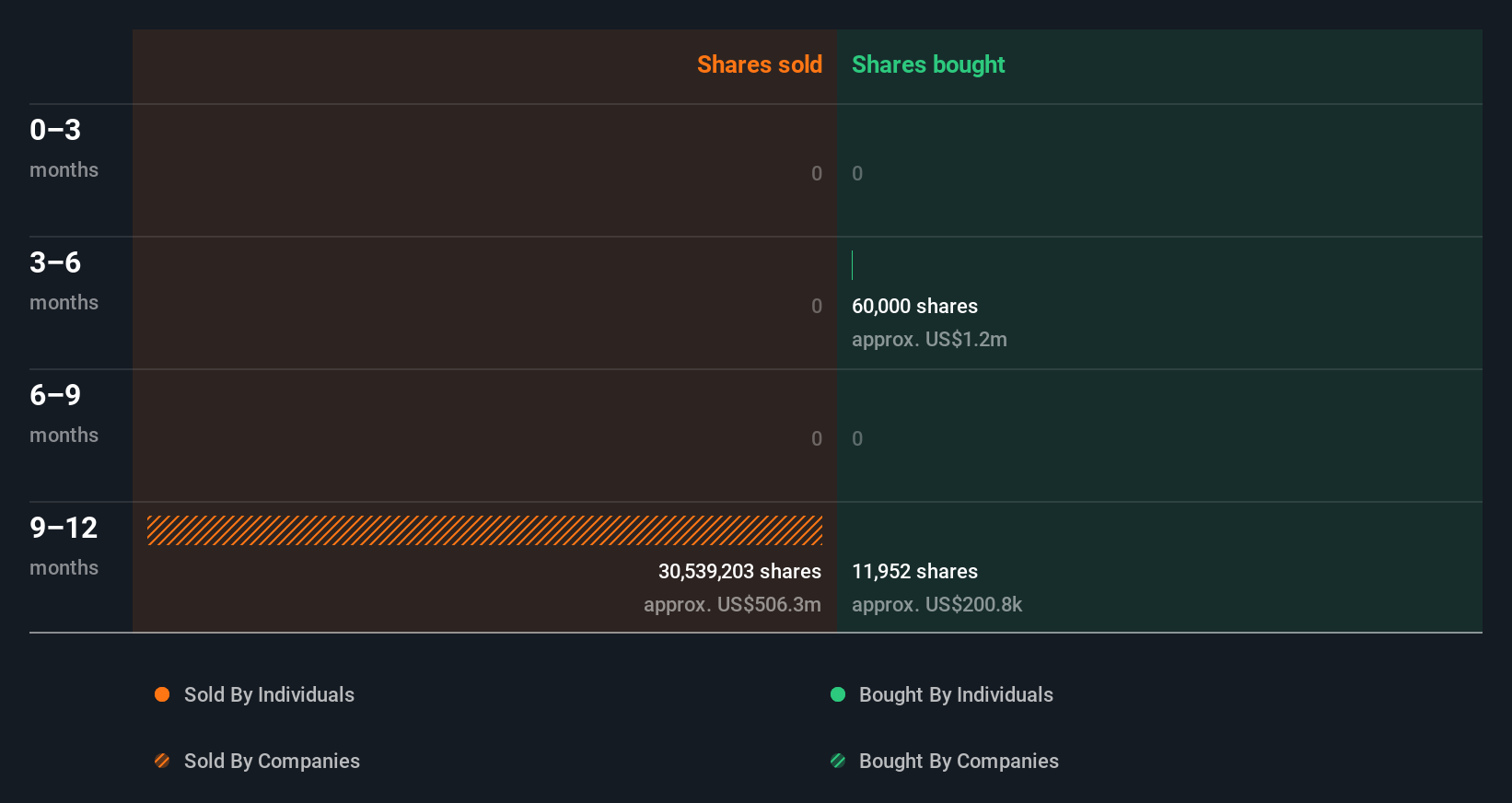Select the Bought By Individuals legend label
This screenshot has height=803, width=1512.
[x=956, y=694]
